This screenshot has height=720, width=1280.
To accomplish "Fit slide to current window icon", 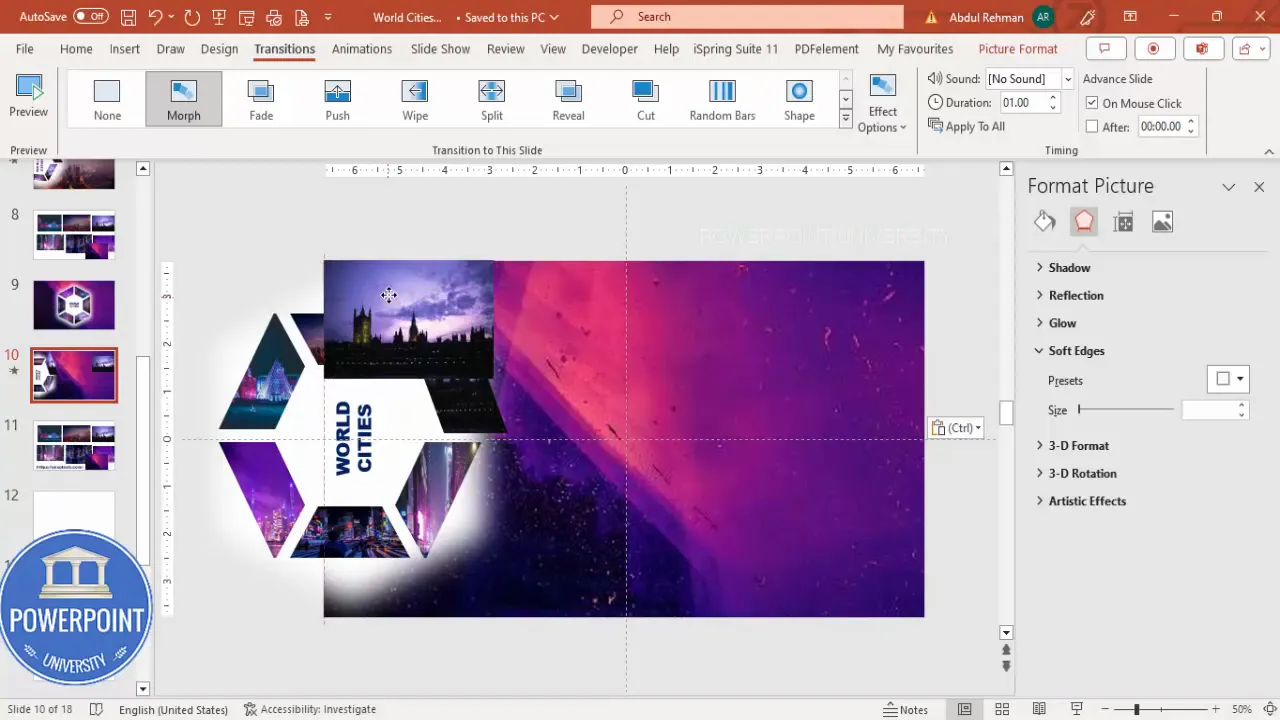I will pos(1268,709).
